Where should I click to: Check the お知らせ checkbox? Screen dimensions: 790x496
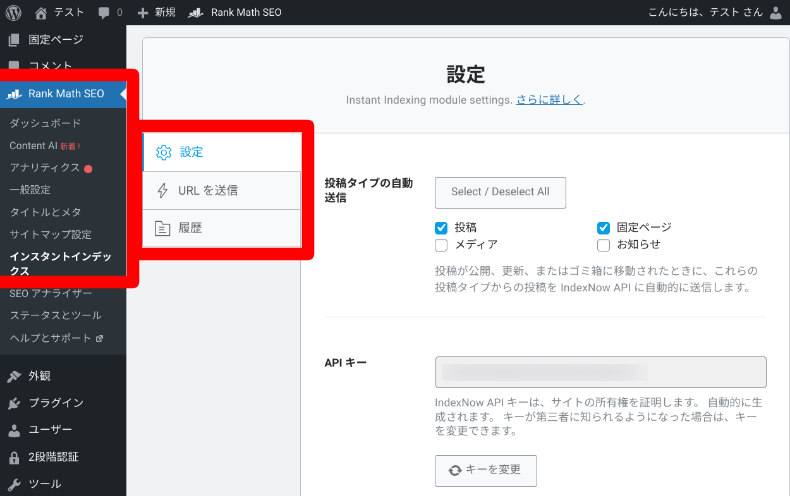click(603, 244)
